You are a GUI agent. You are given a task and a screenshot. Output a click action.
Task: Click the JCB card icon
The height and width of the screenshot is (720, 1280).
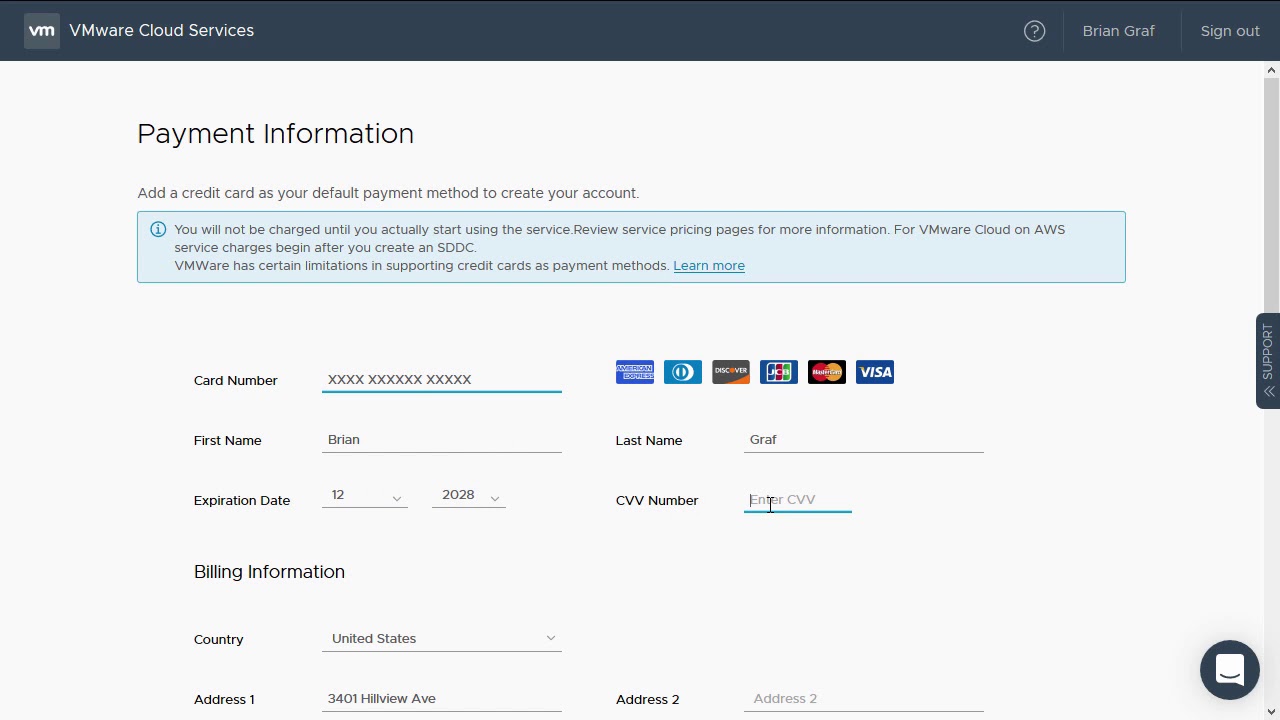(779, 372)
